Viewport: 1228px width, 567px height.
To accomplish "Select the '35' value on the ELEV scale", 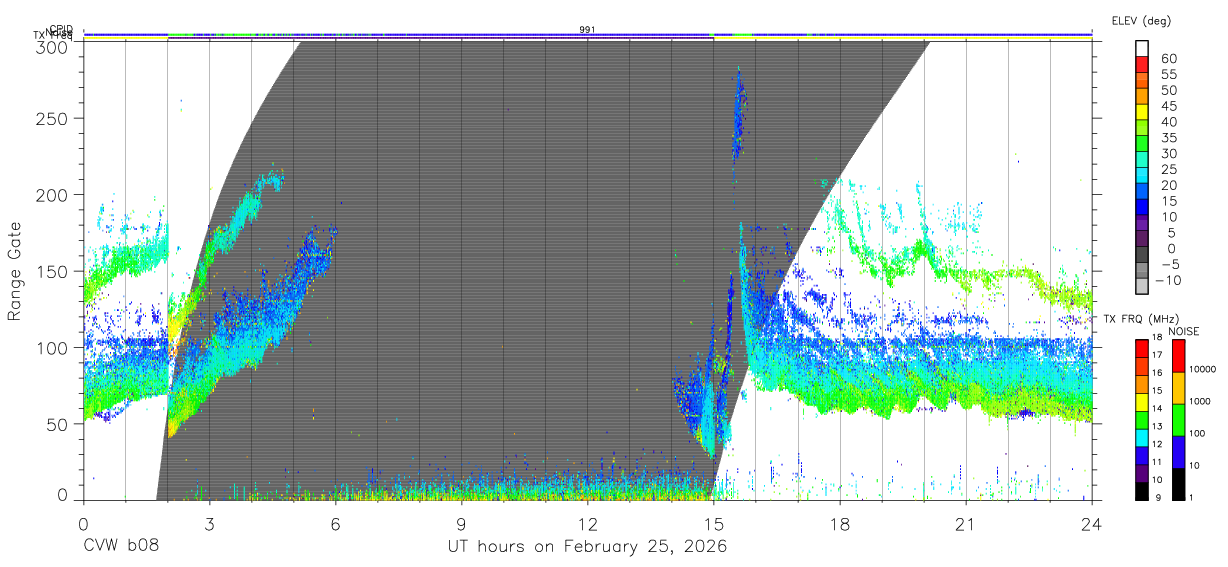I will pos(1168,138).
